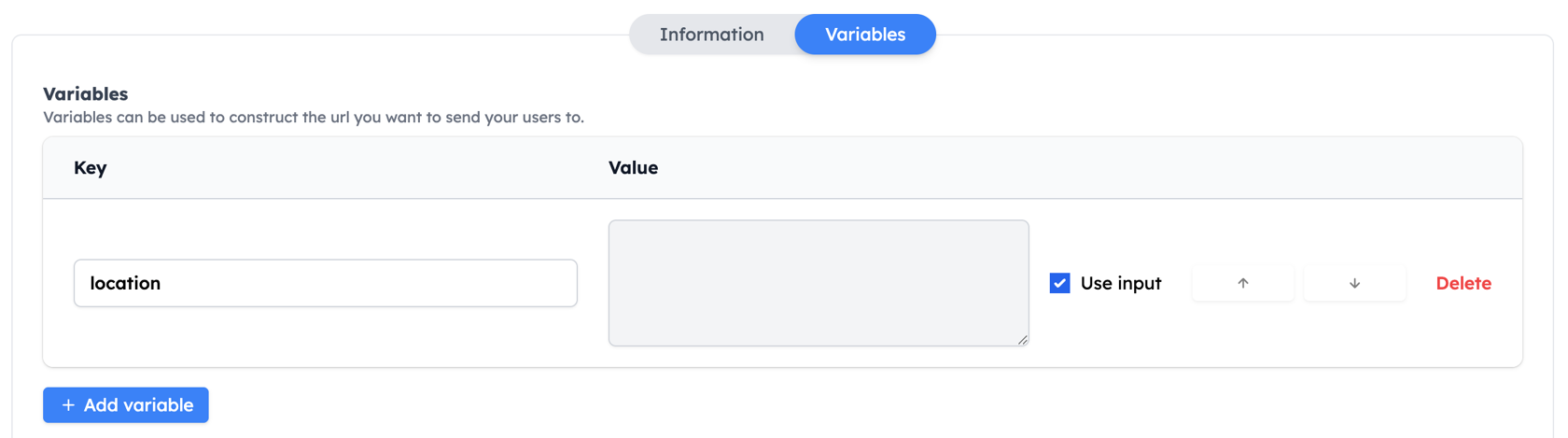Click the up arrow to move location up
Screen dimensions: 1568x438
click(x=1243, y=283)
